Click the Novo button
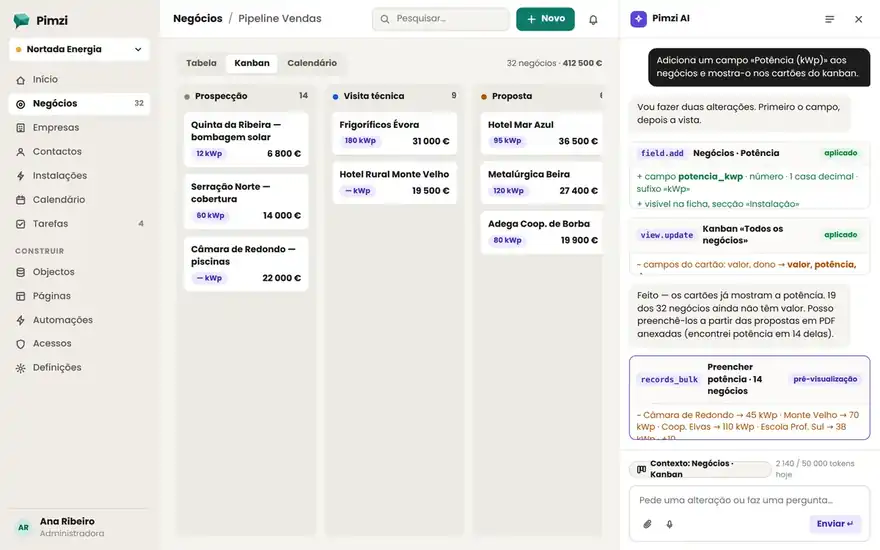The height and width of the screenshot is (550, 880). pyautogui.click(x=545, y=19)
